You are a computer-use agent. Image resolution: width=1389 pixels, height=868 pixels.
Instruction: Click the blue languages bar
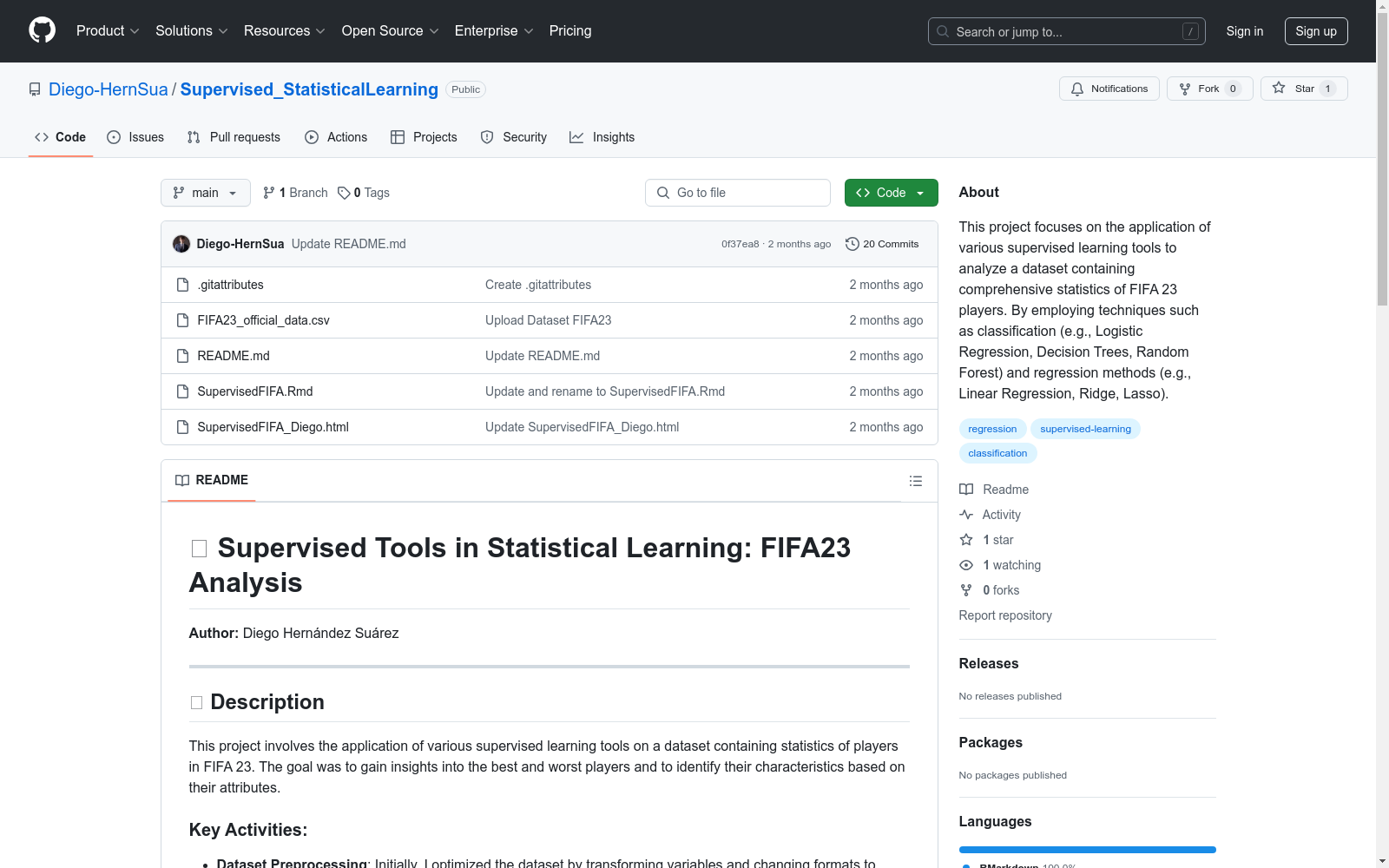coord(1087,850)
